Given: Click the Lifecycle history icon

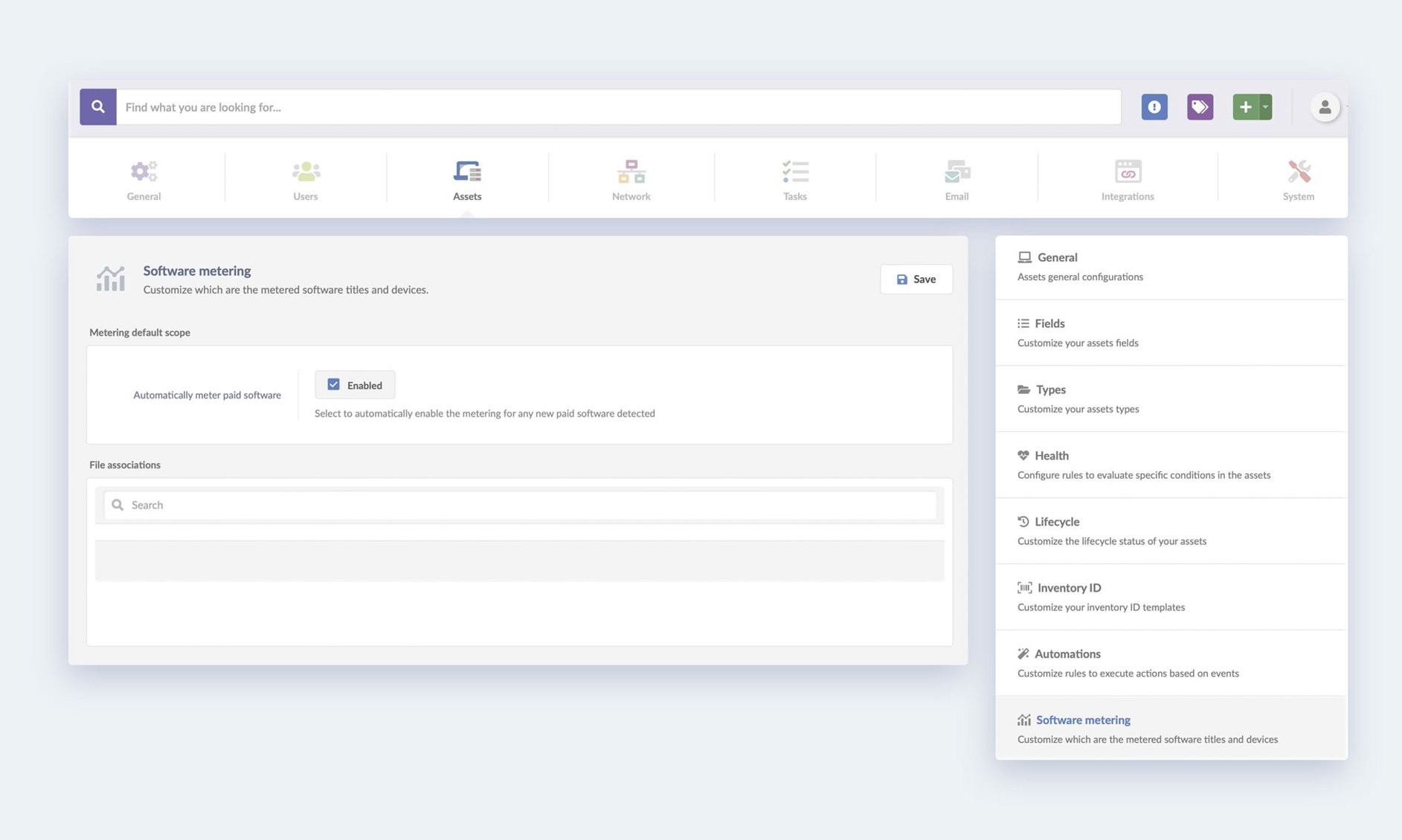Looking at the screenshot, I should (1023, 520).
